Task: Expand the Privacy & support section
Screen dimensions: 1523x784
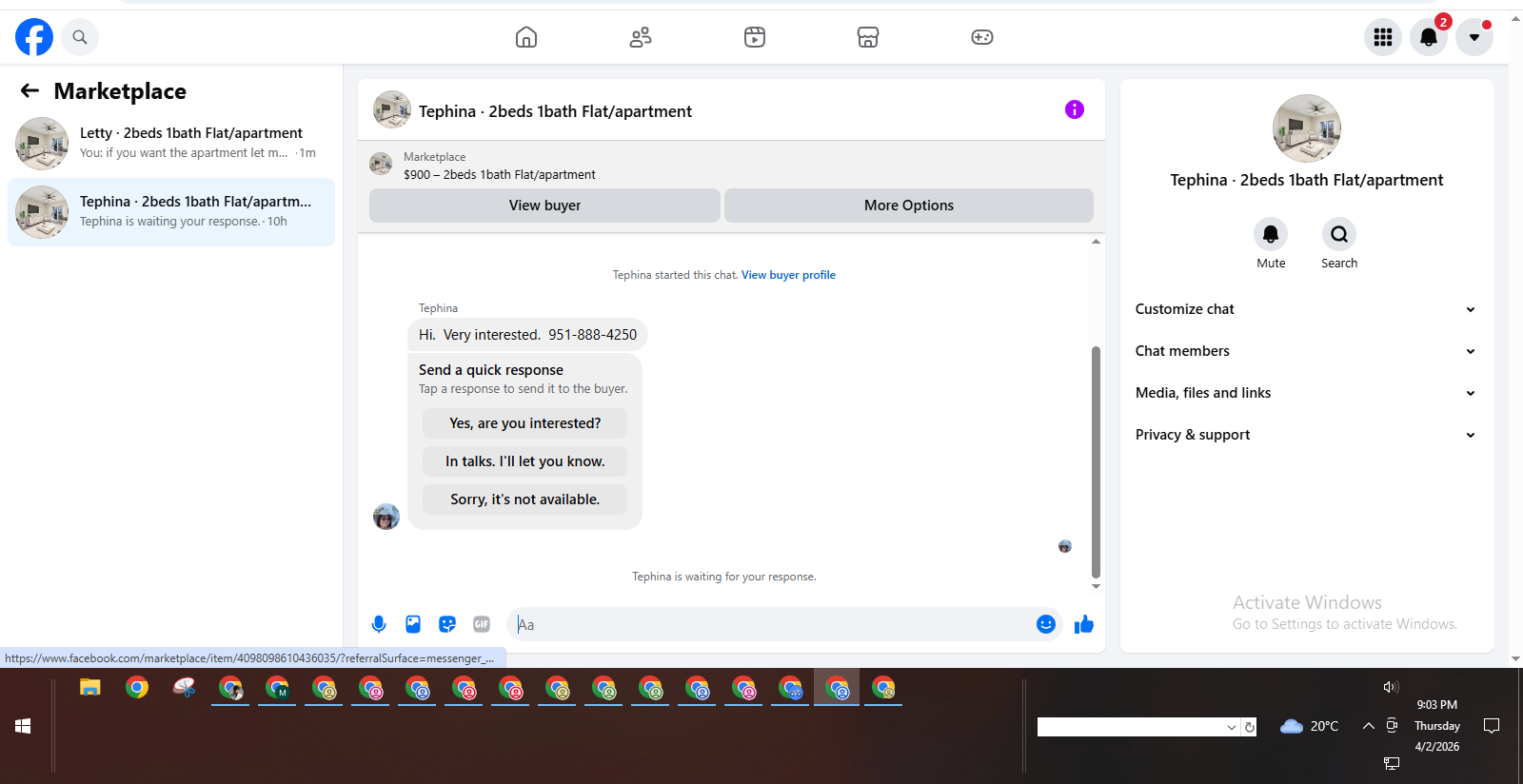Action: 1306,435
